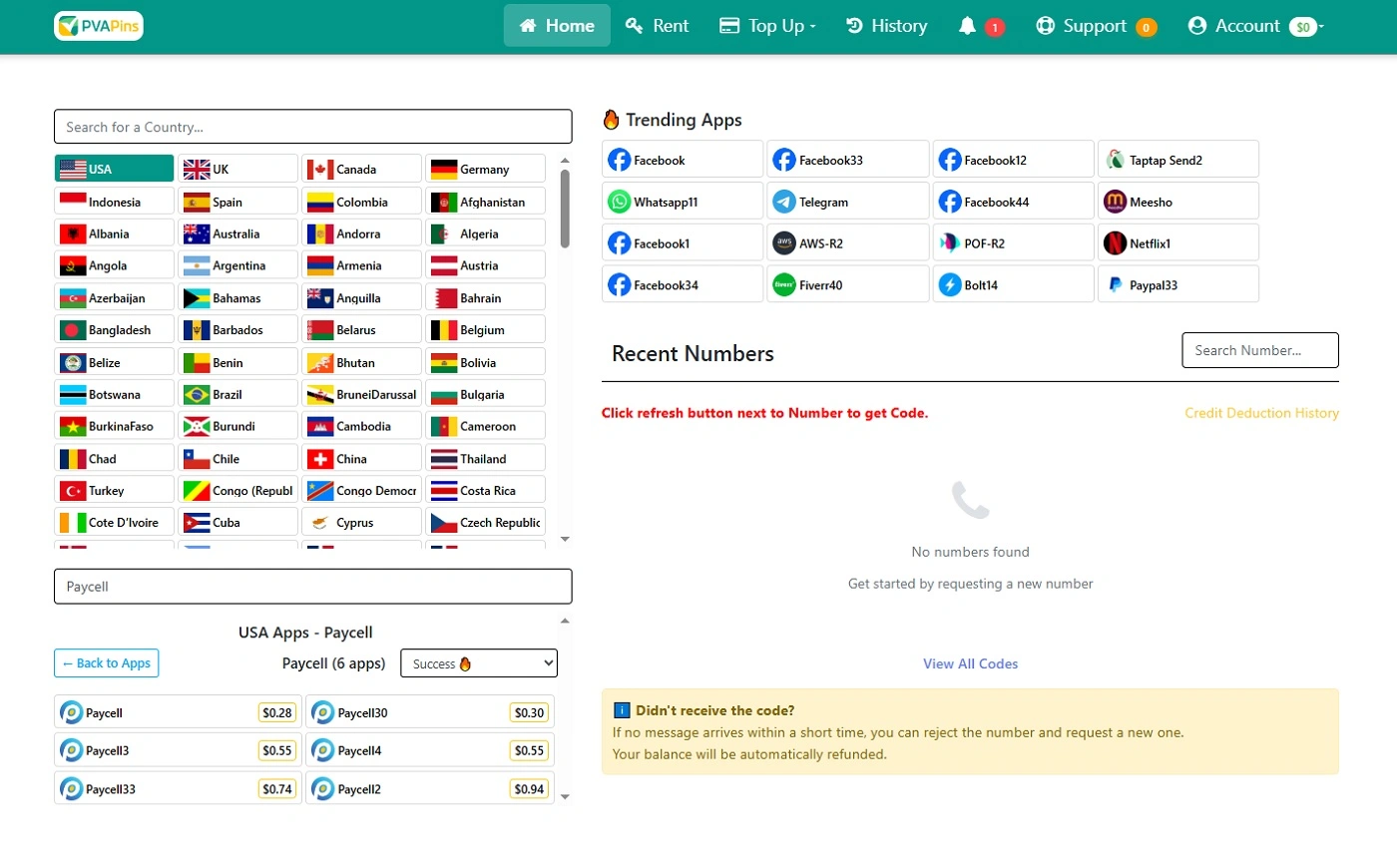The width and height of the screenshot is (1397, 868).
Task: Click the PVAPins logo
Action: (x=99, y=26)
